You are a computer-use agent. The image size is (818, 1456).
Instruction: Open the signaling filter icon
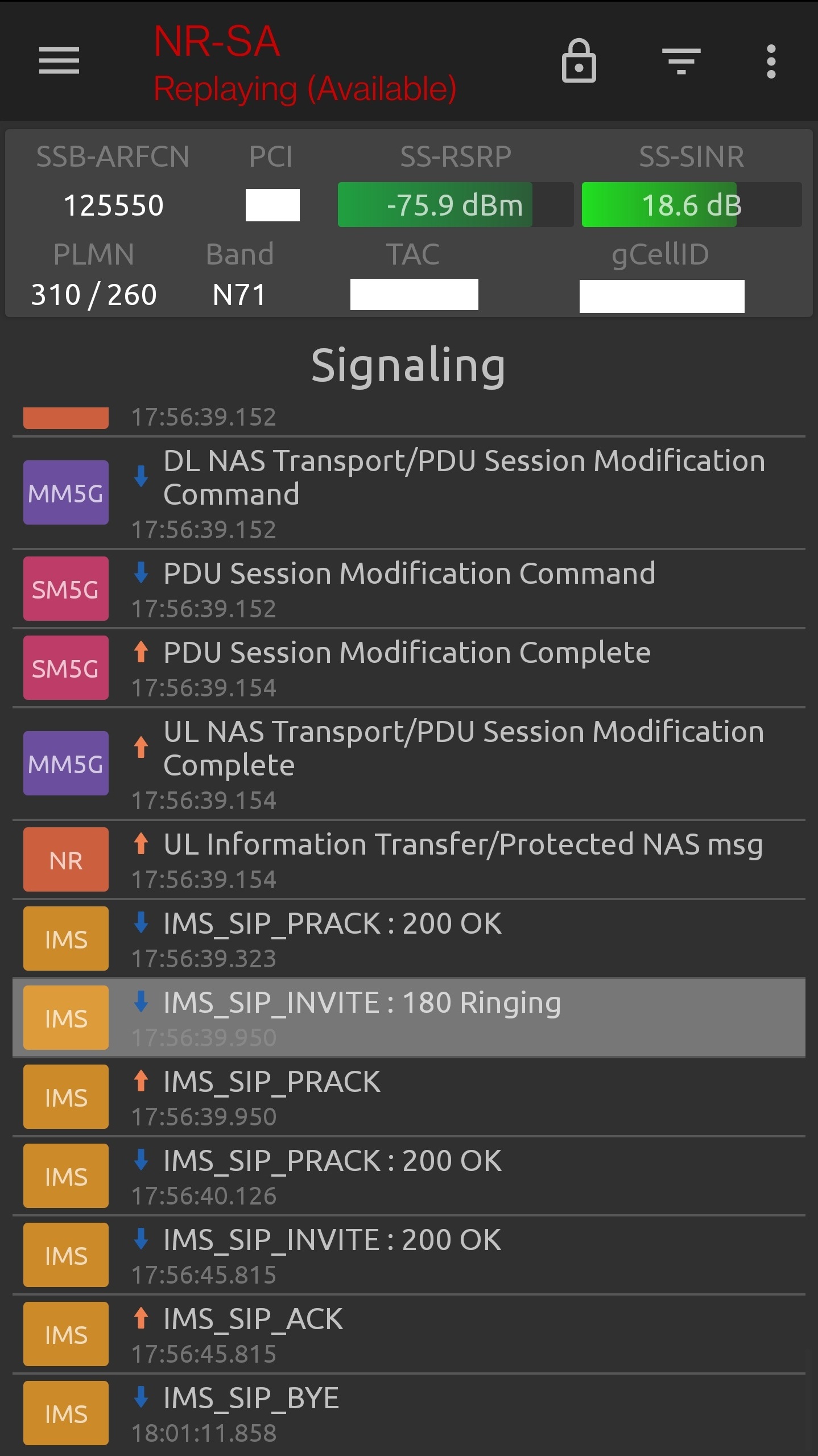pyautogui.click(x=681, y=61)
